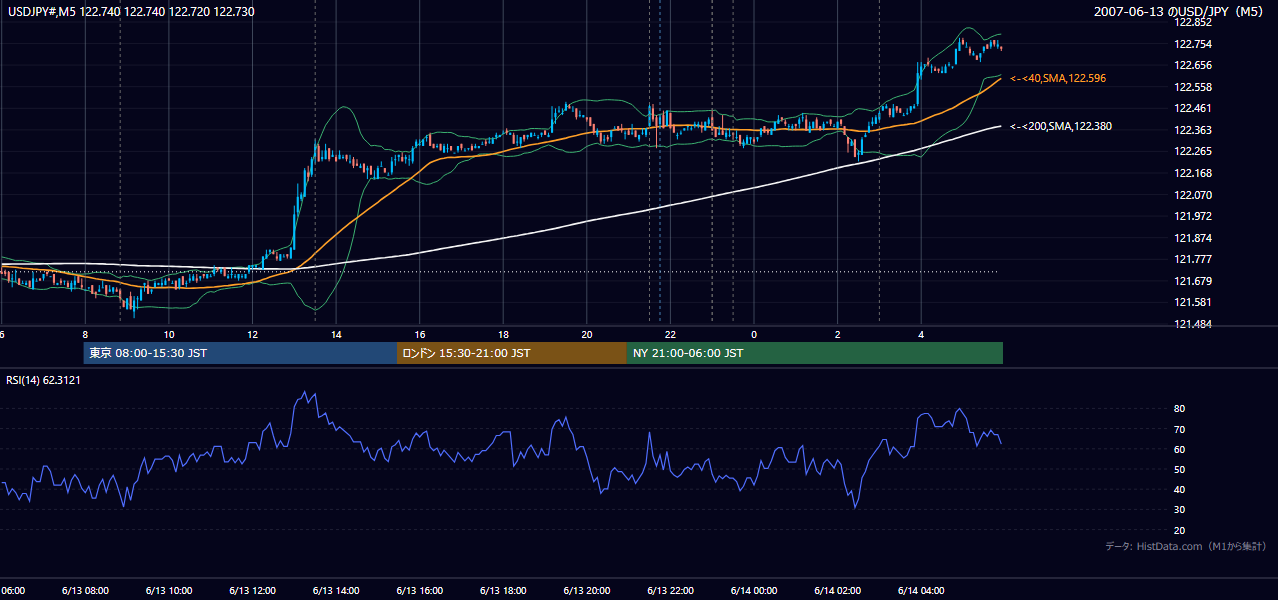Viewport: 1278px width, 600px height.
Task: Click the 6/13 14:00 time axis label
Action: 336,590
